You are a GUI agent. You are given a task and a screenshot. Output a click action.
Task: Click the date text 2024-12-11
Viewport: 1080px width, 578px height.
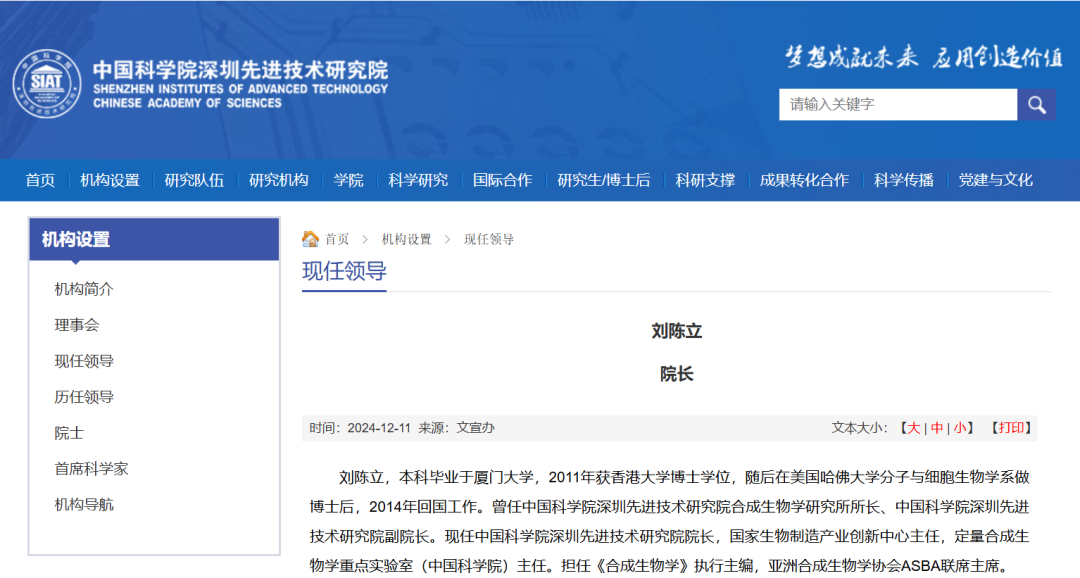[379, 428]
